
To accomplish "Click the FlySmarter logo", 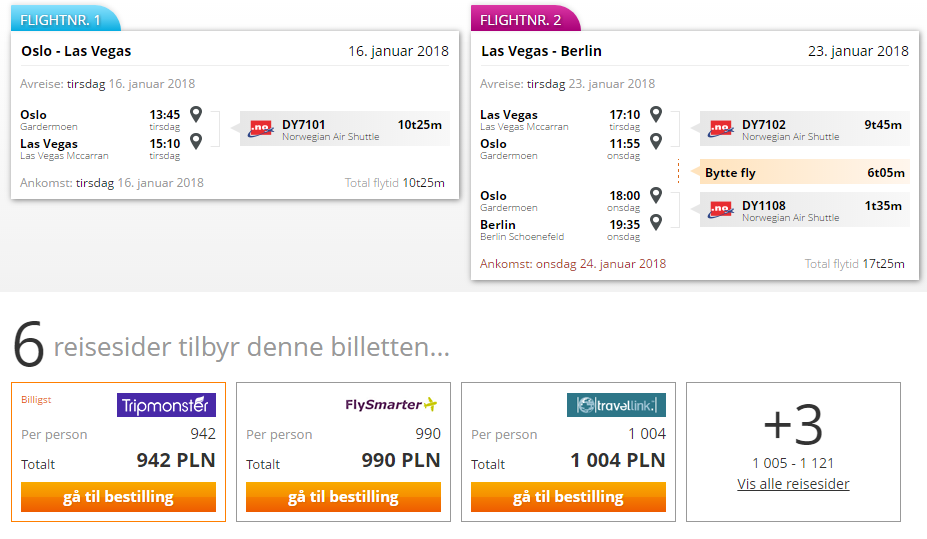I will pos(391,405).
